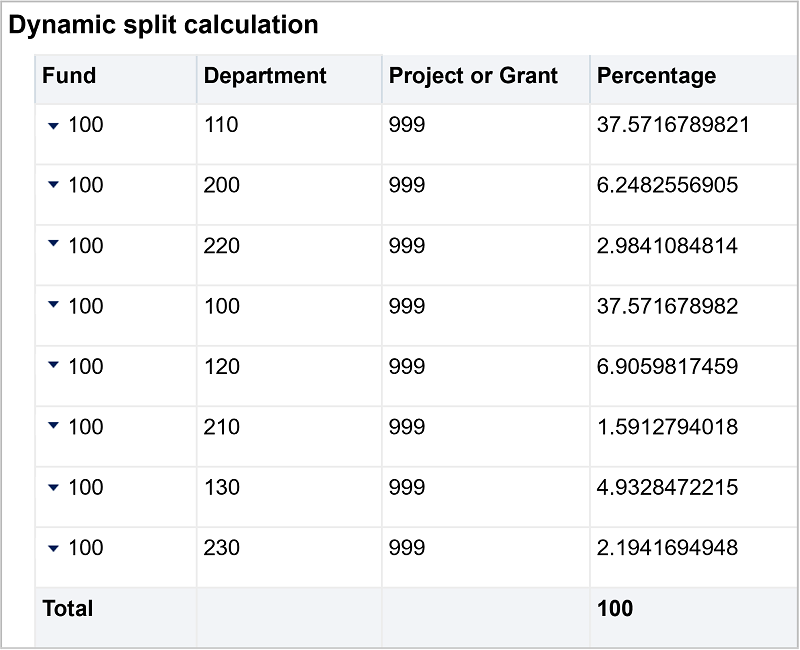The image size is (800, 650).
Task: Expand the row for Department 210
Action: click(x=52, y=427)
